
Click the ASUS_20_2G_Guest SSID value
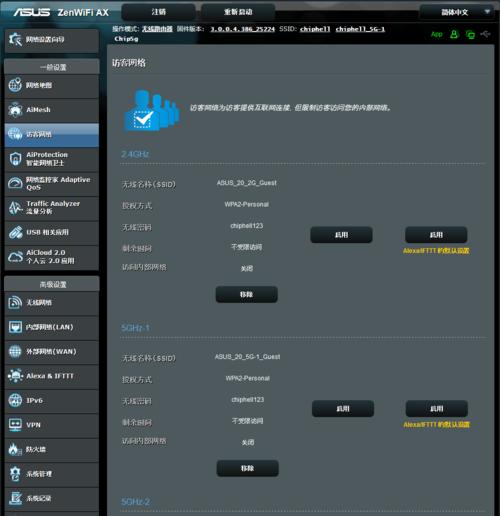(x=247, y=183)
